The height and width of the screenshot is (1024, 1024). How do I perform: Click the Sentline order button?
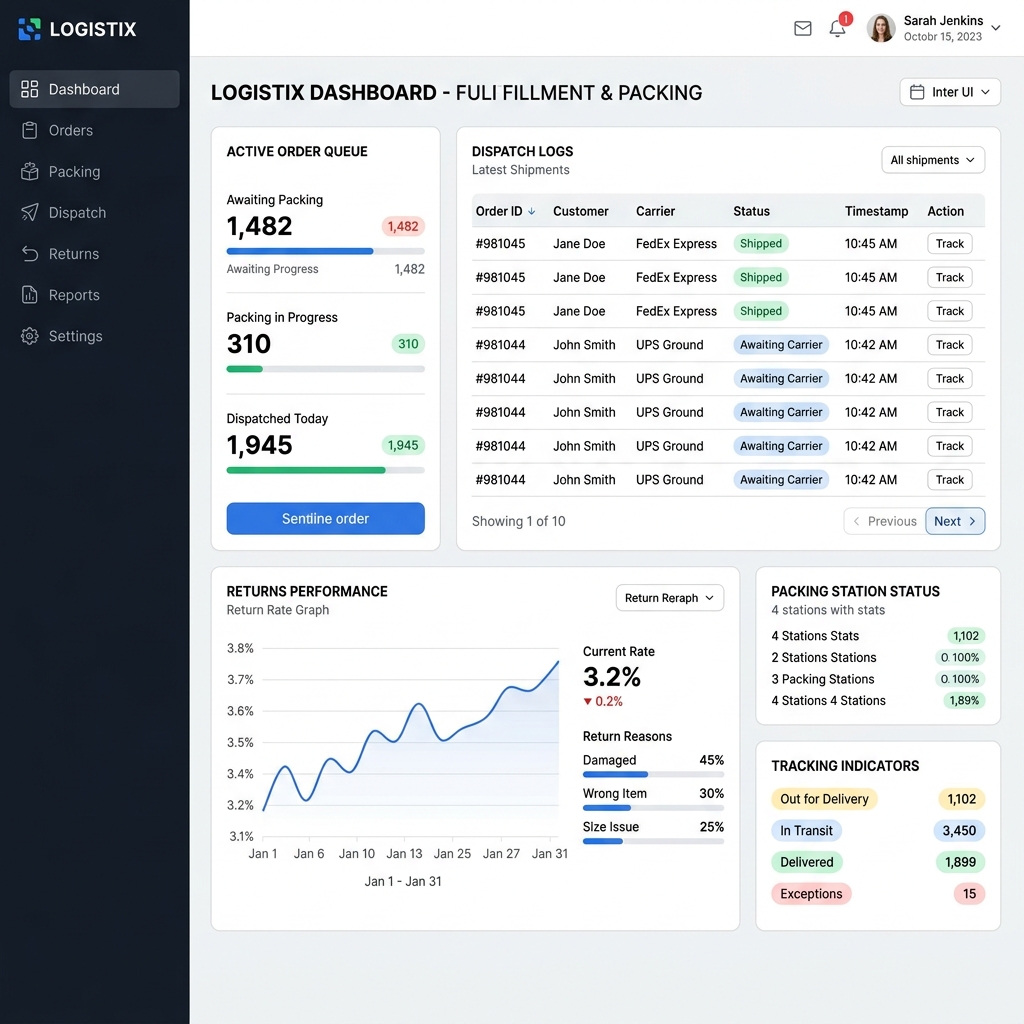pos(325,519)
